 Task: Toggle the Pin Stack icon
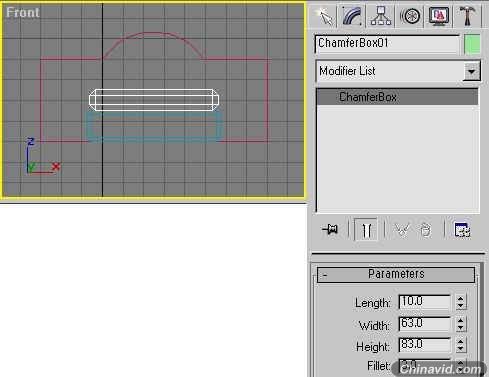tap(330, 229)
